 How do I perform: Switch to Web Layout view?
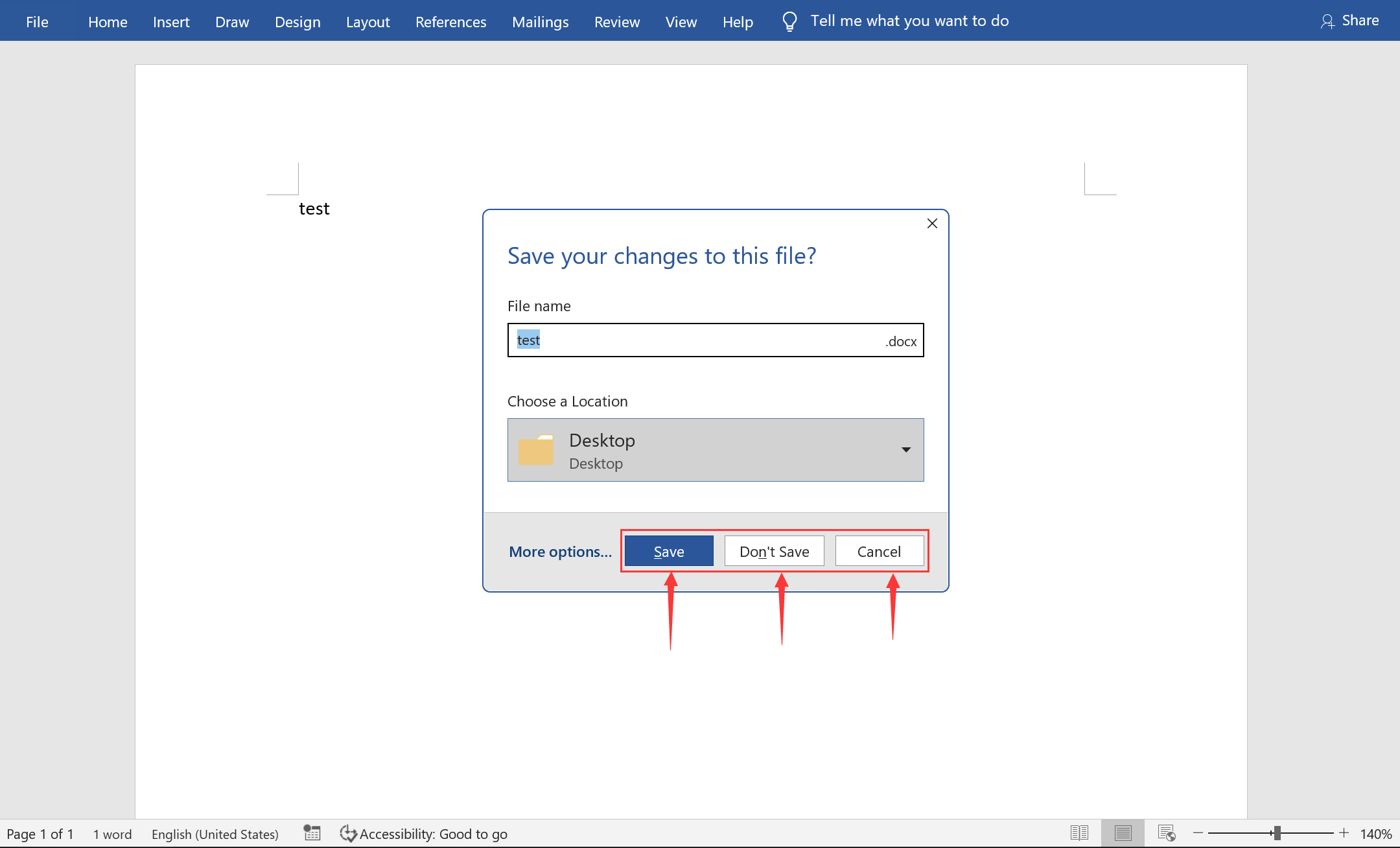click(1167, 833)
